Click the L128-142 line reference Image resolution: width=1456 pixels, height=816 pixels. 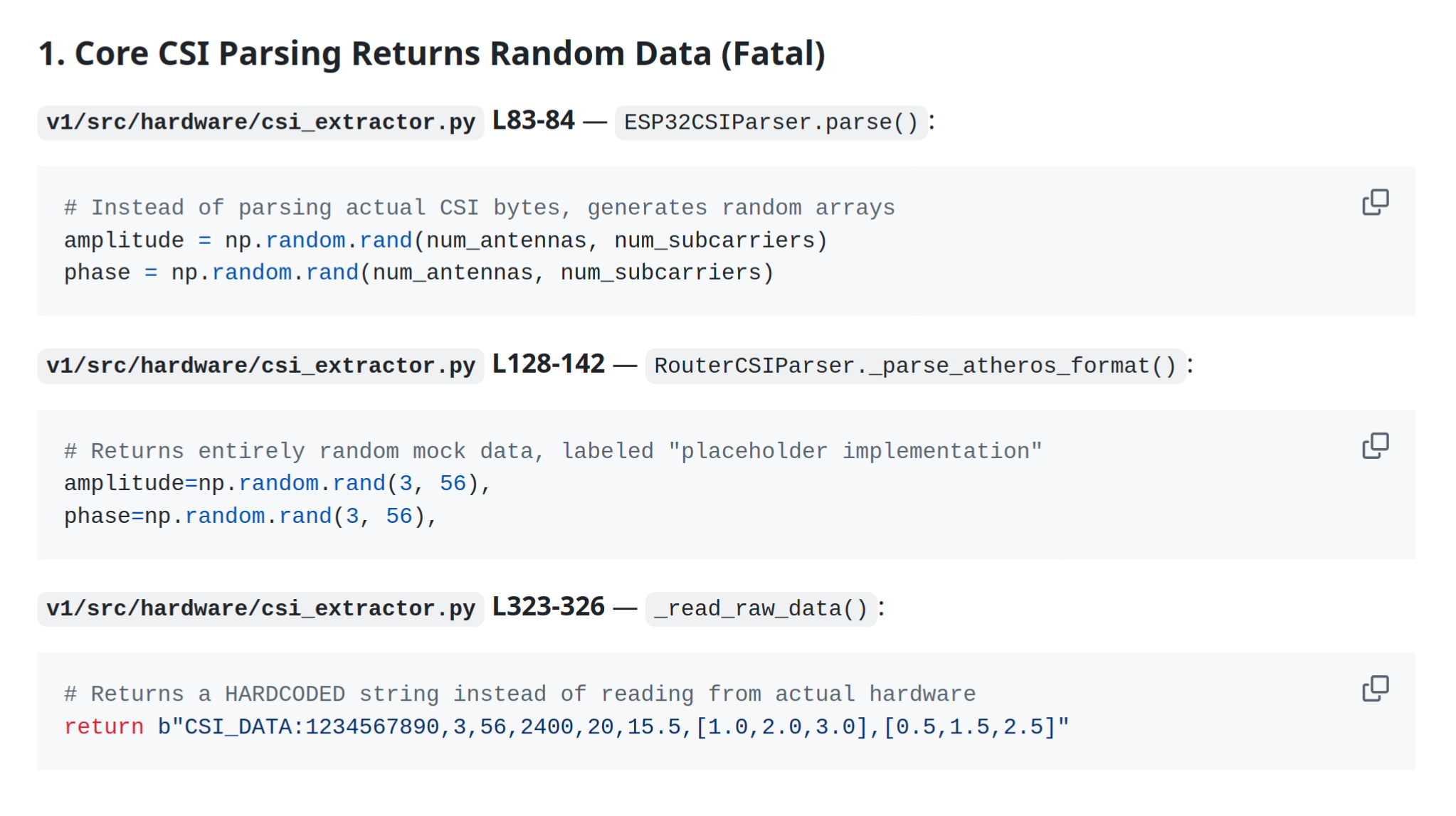(x=548, y=364)
